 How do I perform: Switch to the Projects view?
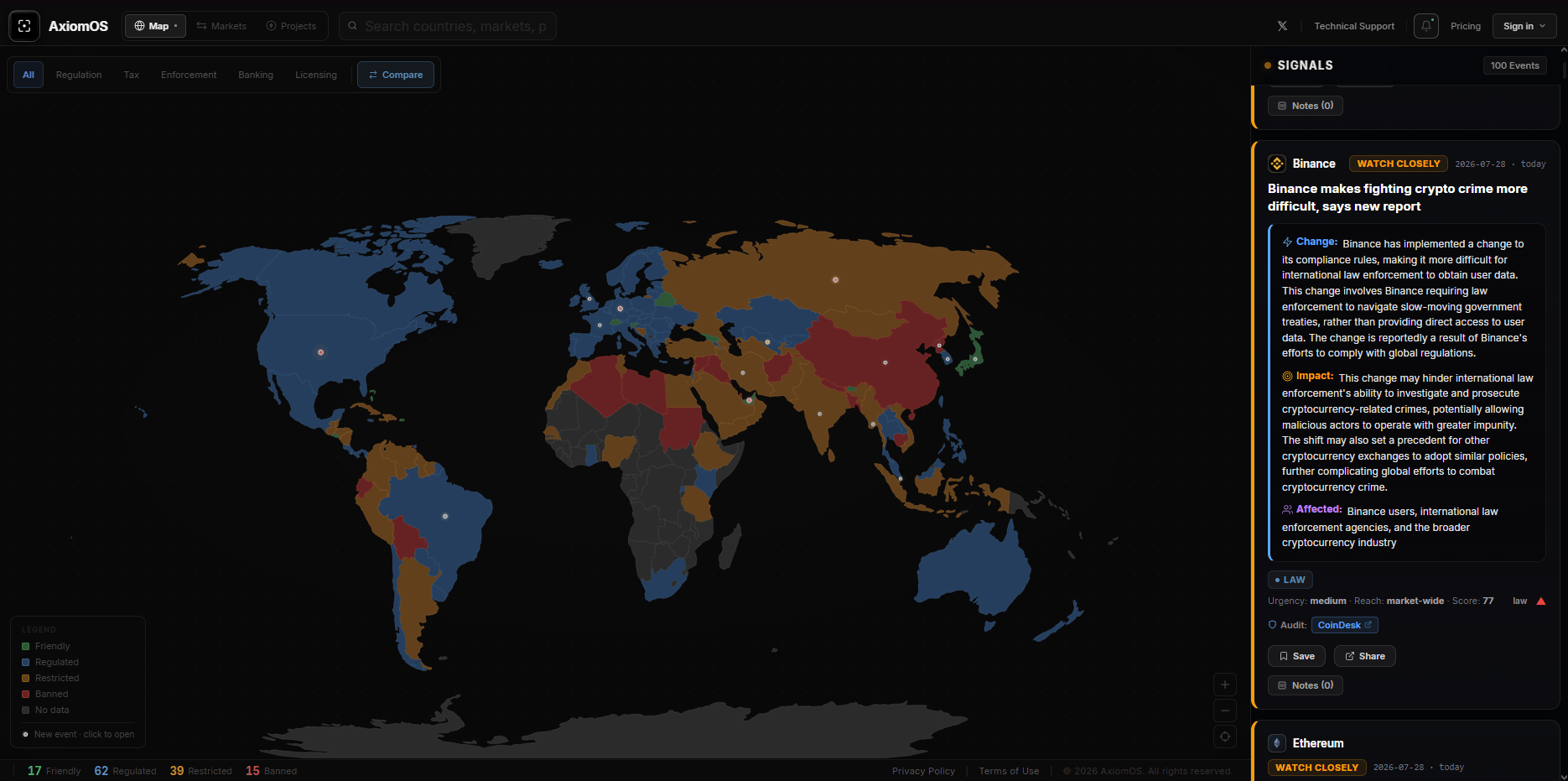tap(291, 26)
